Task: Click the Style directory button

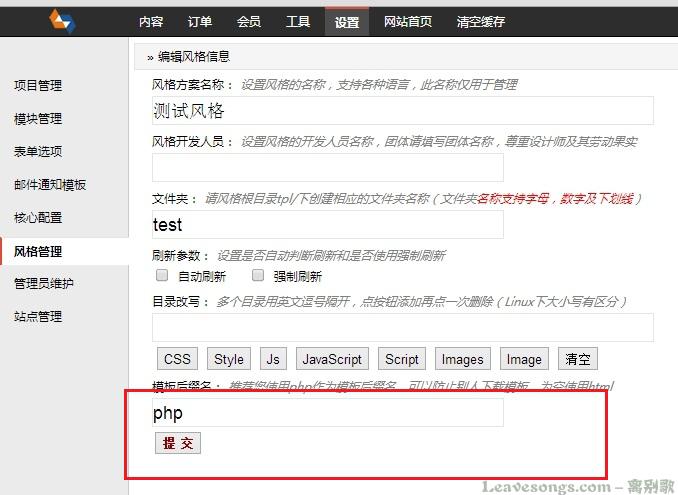Action: (229, 359)
